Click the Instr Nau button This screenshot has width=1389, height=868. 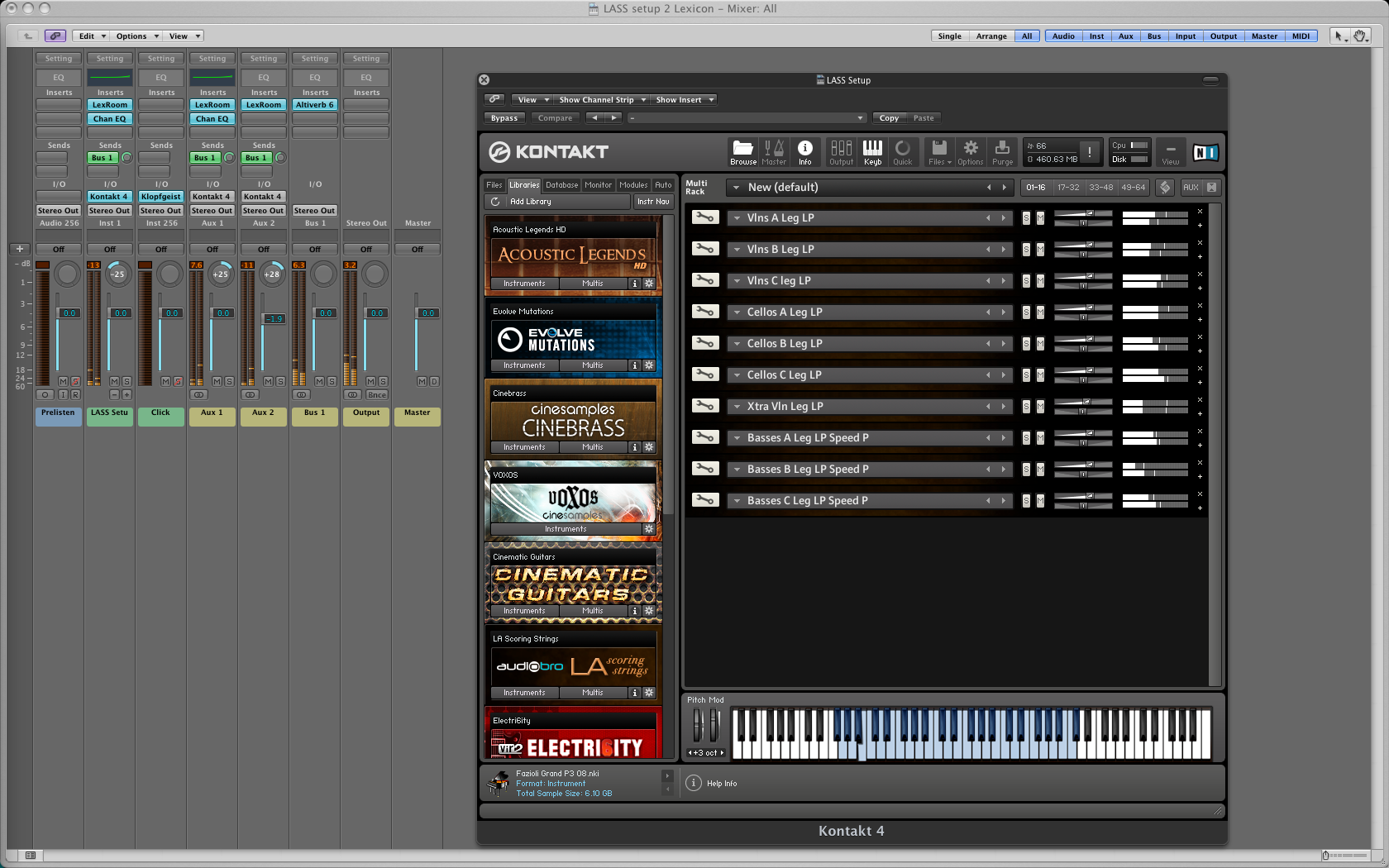click(x=653, y=202)
